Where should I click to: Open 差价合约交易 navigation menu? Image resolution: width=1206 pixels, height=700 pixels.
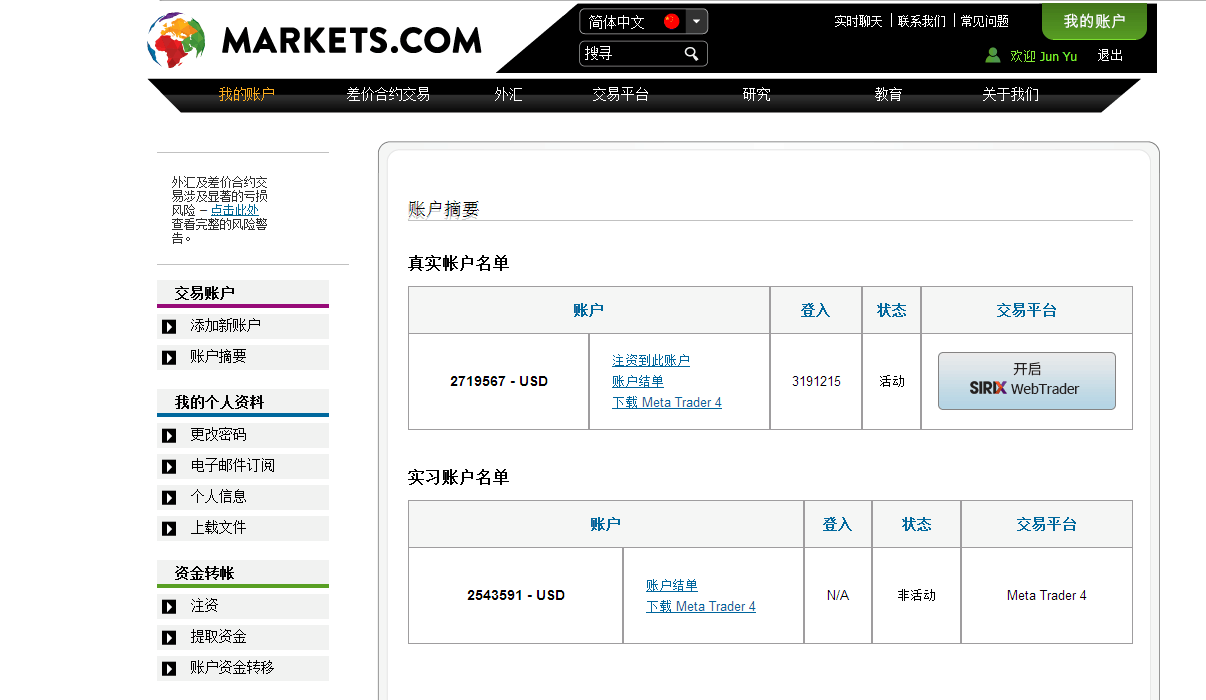pos(388,95)
